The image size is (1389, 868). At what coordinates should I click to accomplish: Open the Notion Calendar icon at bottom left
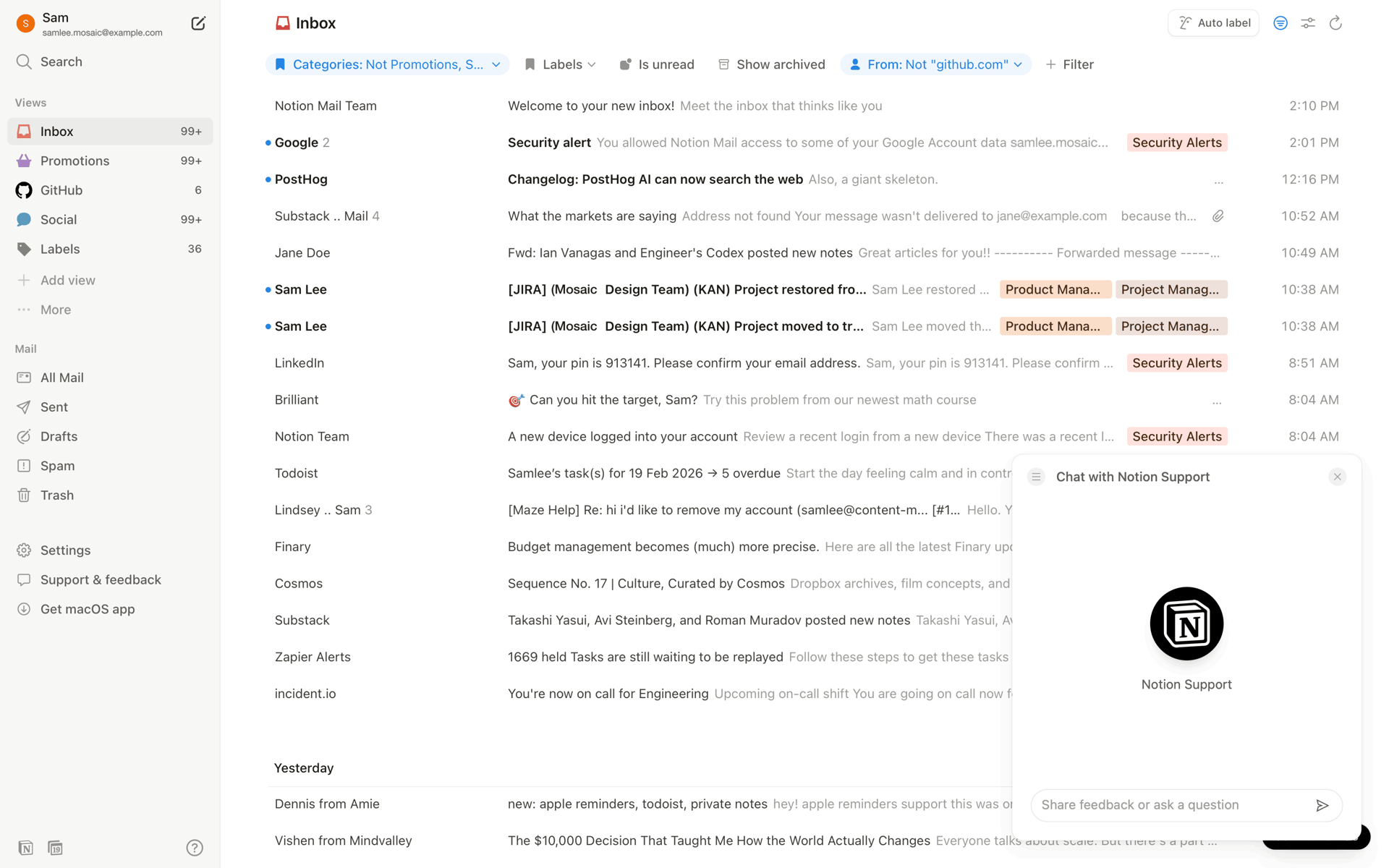pyautogui.click(x=55, y=848)
